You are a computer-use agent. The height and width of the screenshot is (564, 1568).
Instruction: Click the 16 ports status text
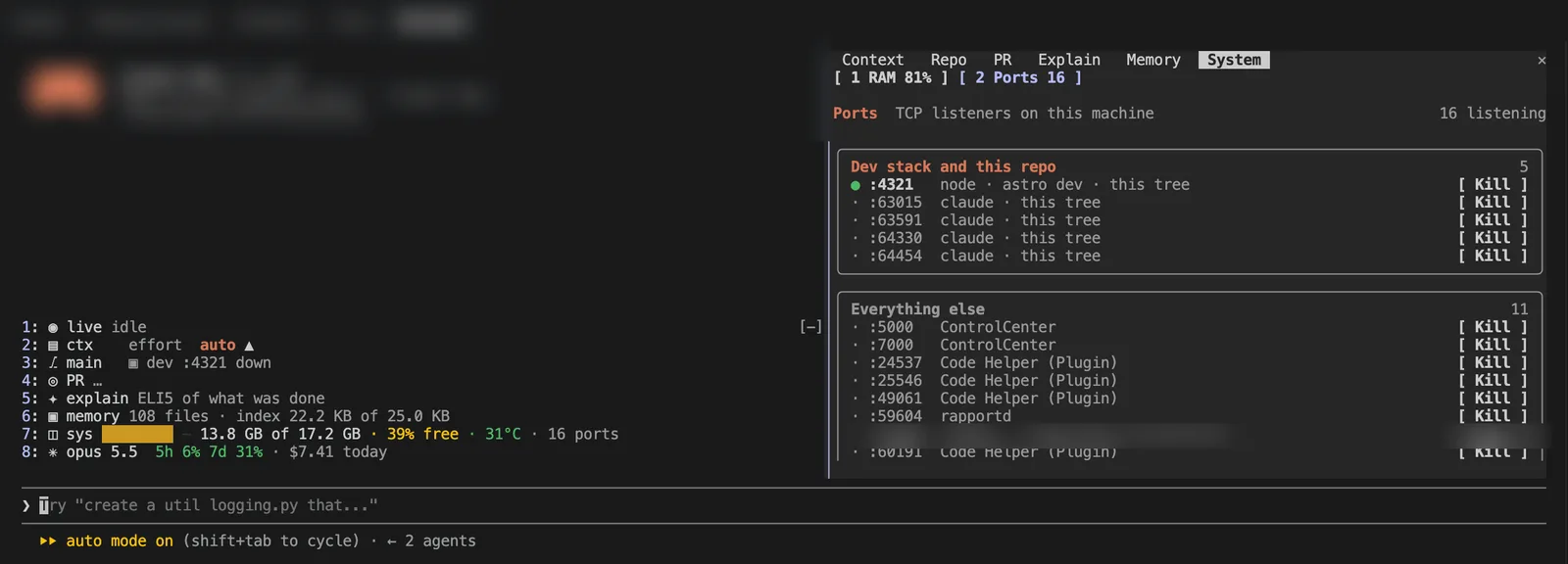583,434
